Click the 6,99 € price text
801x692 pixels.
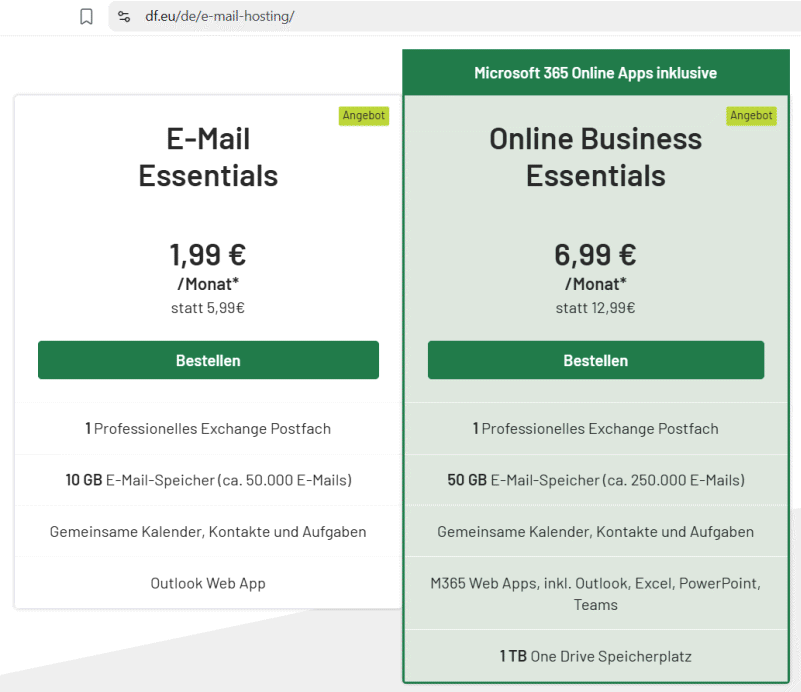(596, 254)
